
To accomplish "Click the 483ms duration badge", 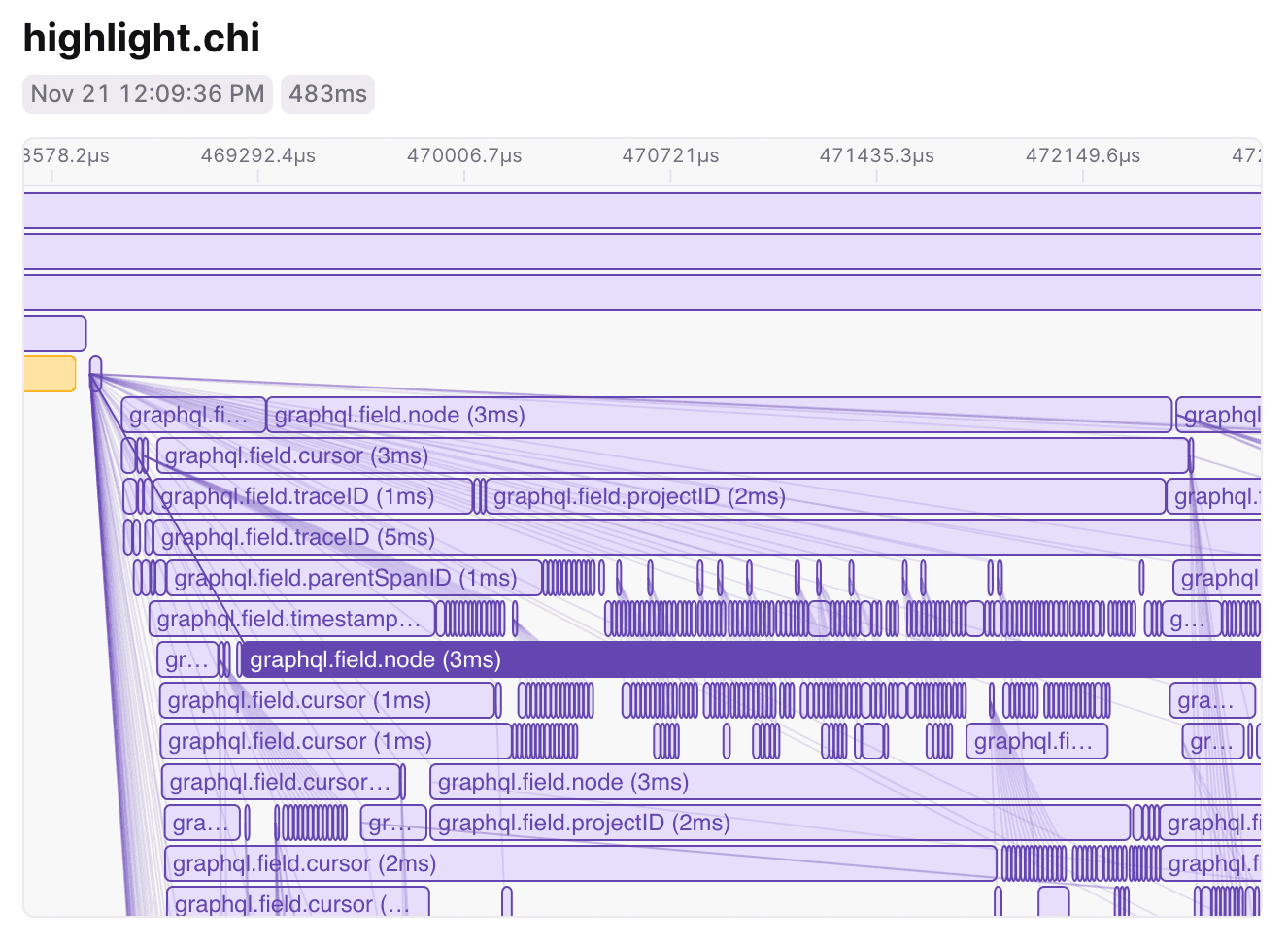I will [328, 94].
